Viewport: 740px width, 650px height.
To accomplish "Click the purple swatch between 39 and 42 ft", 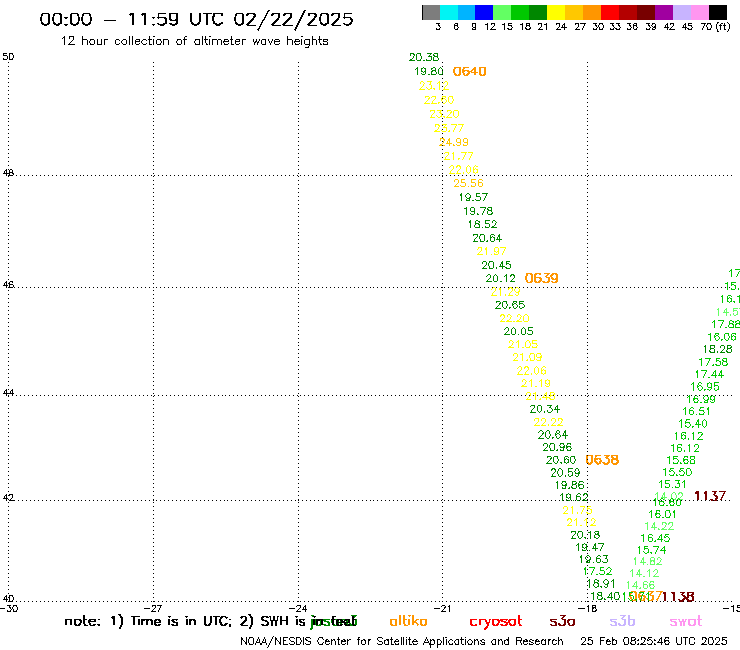I will click(664, 12).
